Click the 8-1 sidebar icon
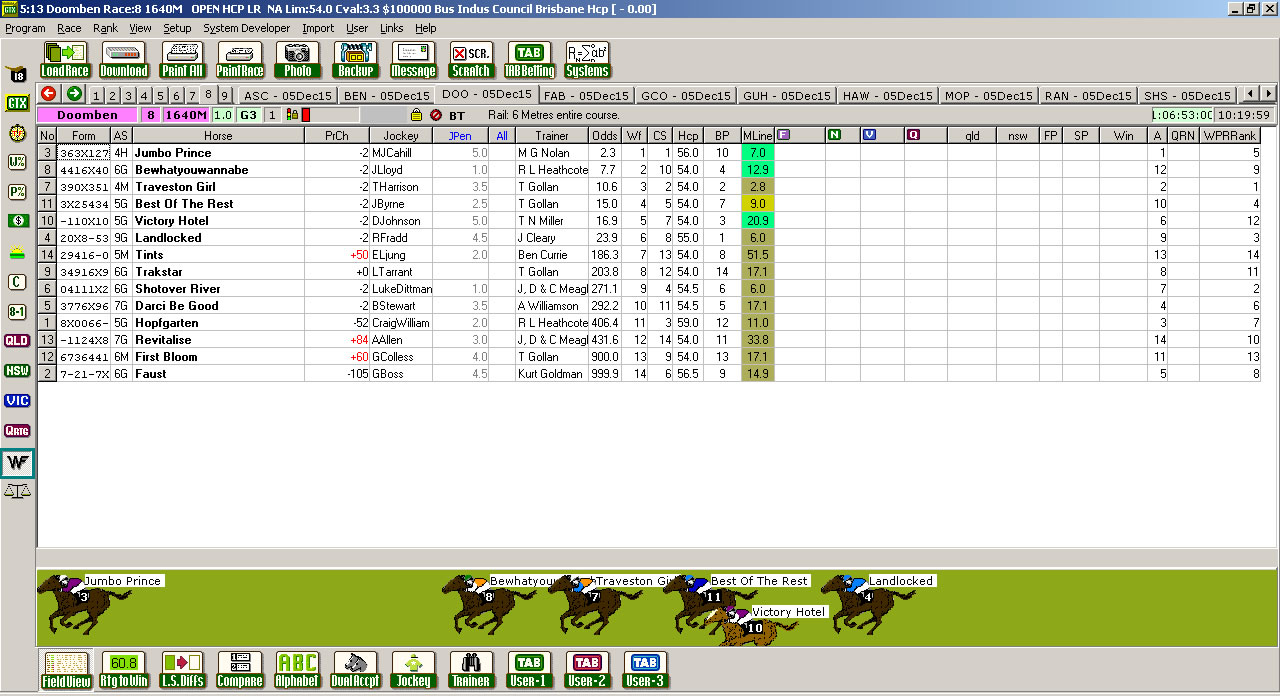This screenshot has width=1280, height=696. tap(17, 311)
